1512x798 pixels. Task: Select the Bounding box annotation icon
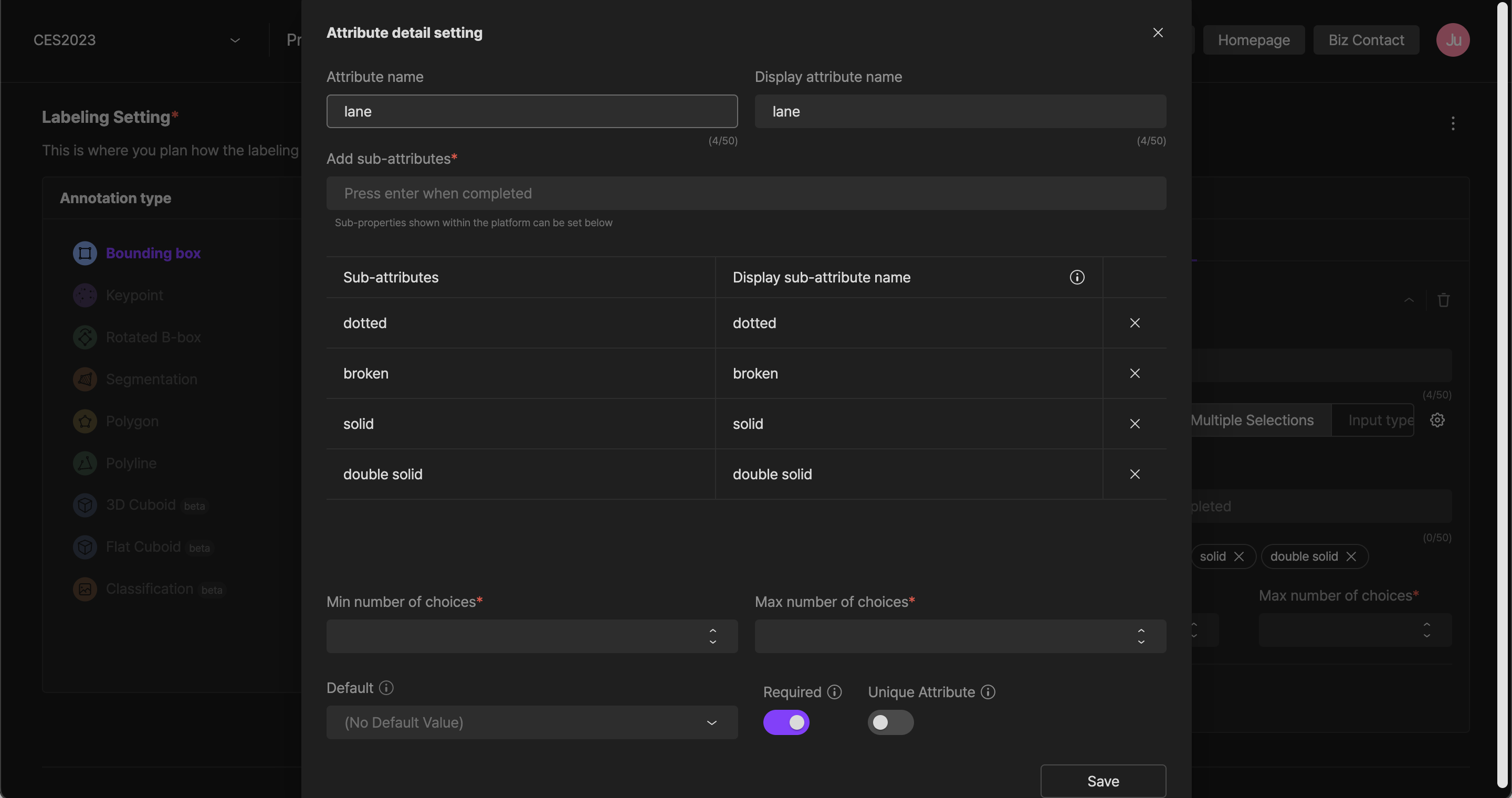(85, 254)
